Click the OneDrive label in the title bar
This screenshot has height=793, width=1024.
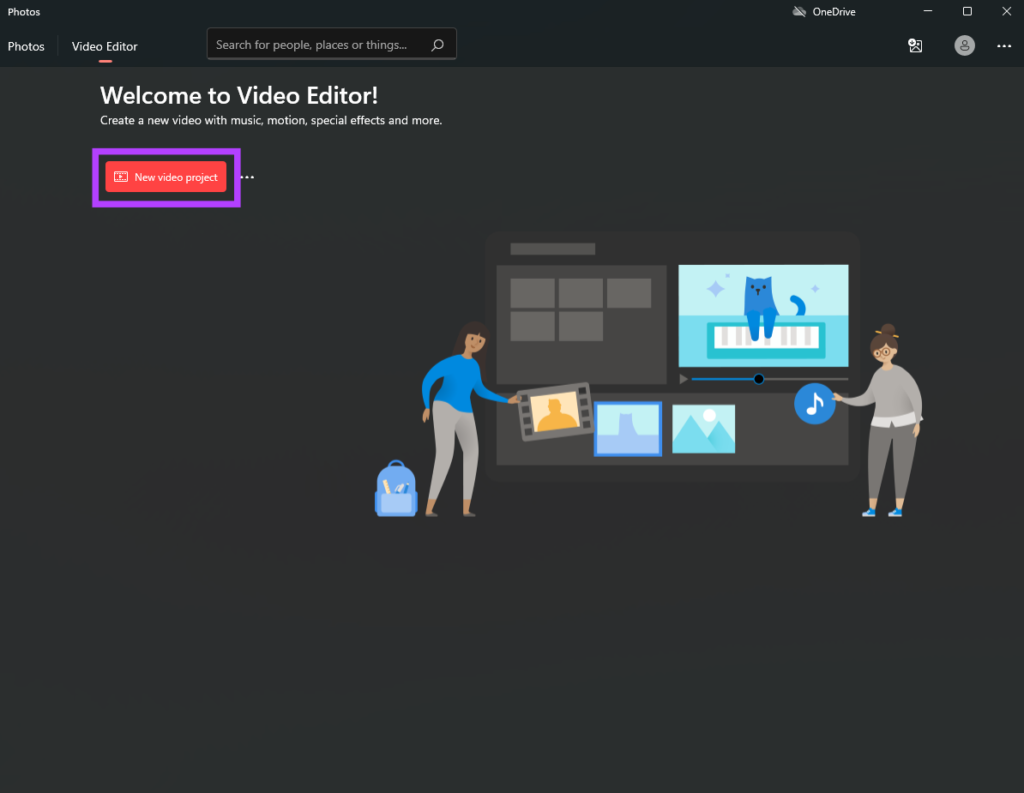point(833,11)
